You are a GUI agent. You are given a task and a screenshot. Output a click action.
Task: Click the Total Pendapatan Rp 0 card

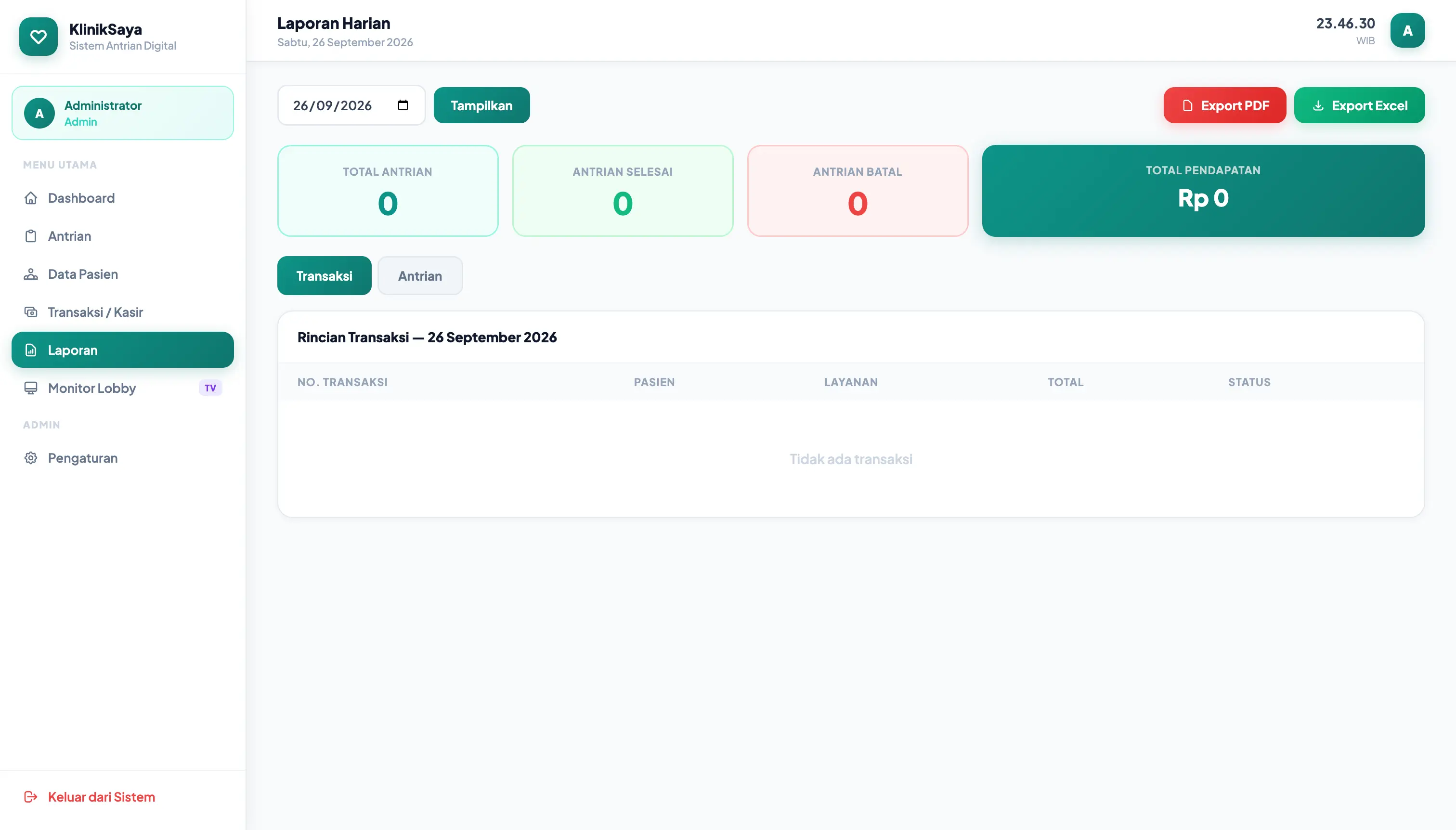pyautogui.click(x=1203, y=191)
